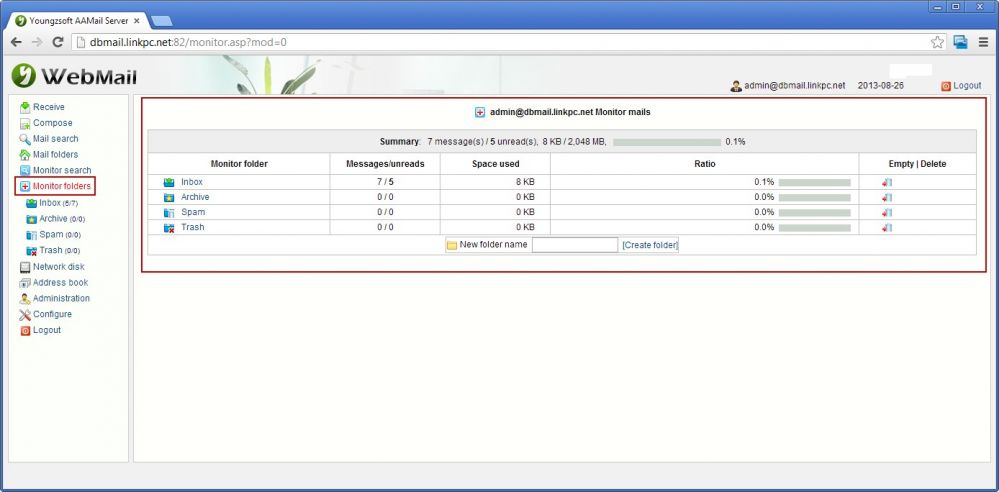Open Monitor search link
999x492 pixels.
(62, 171)
